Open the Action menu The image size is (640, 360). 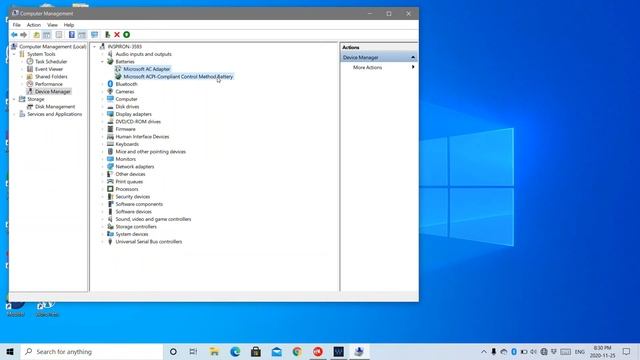34,25
